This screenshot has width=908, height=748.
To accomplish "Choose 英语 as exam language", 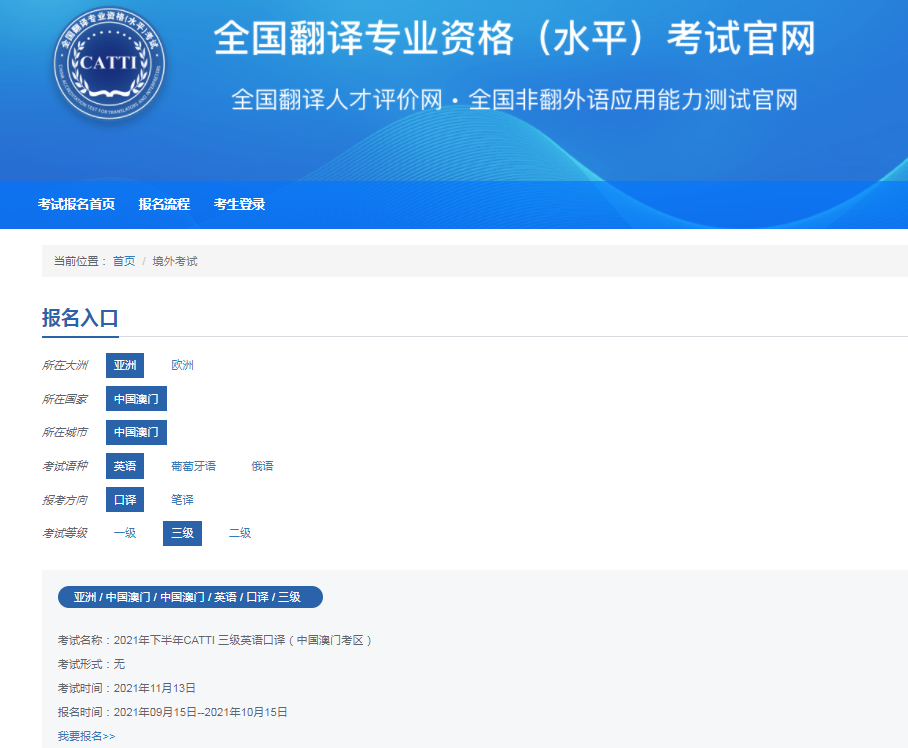I will (125, 466).
